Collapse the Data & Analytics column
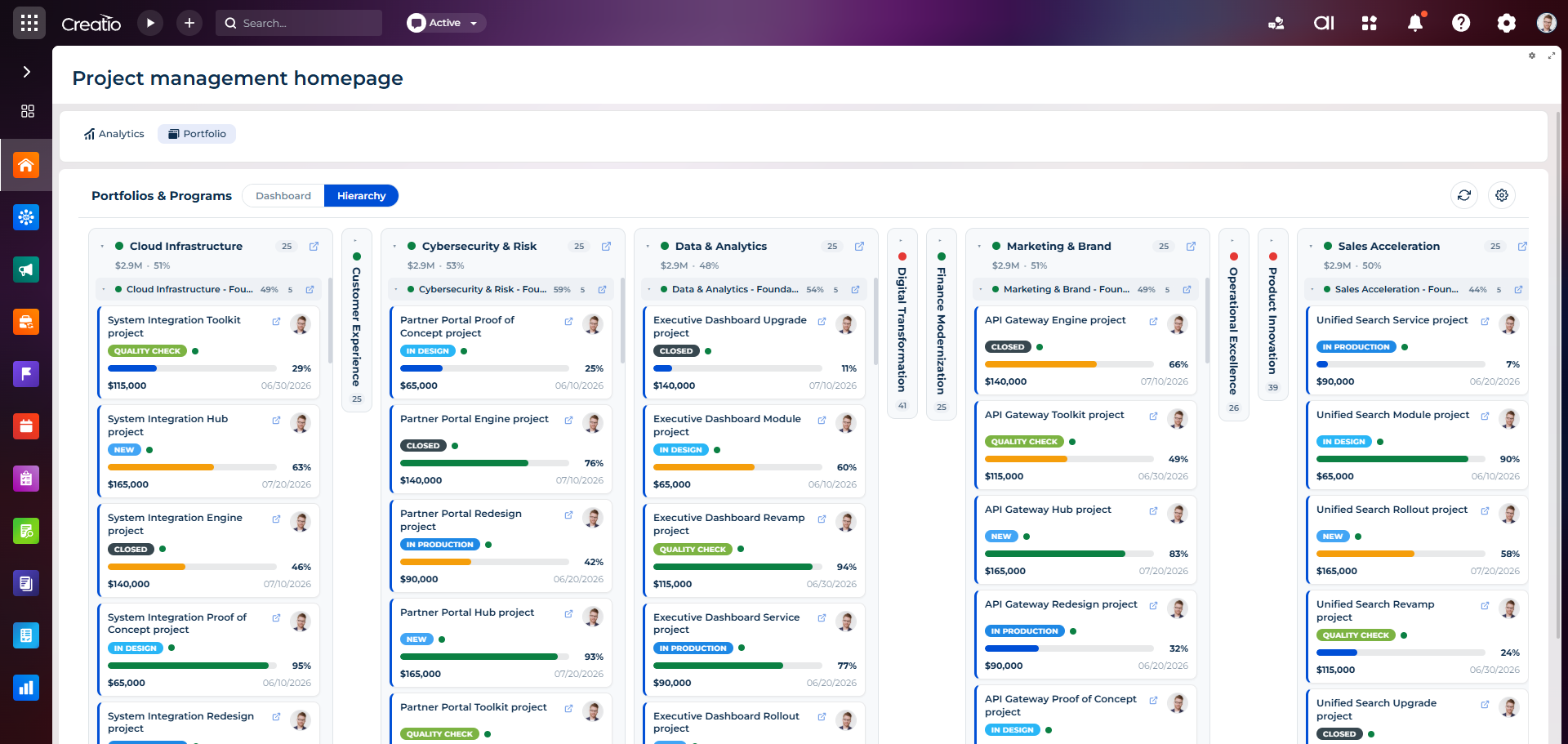 648,246
